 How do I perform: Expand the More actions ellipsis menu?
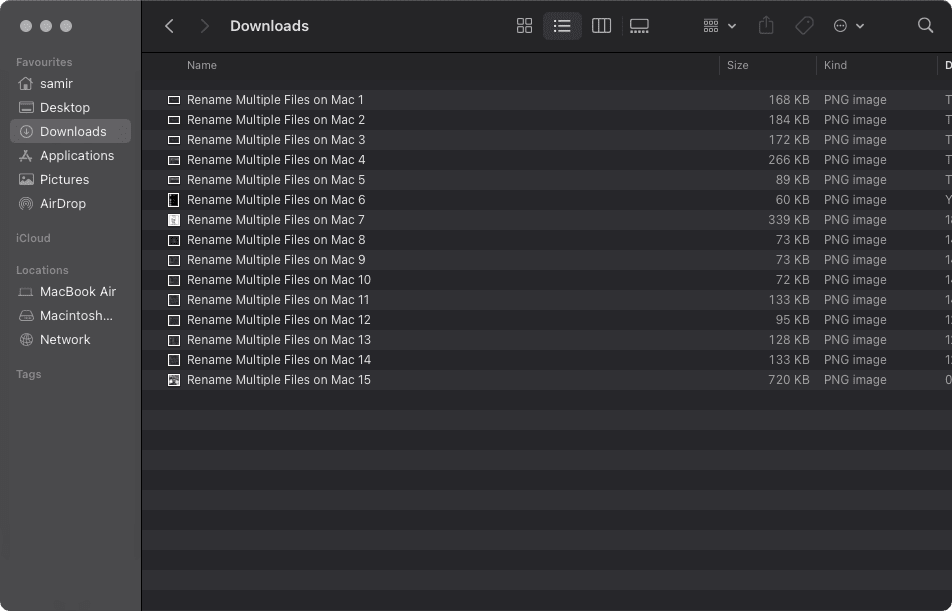point(848,26)
